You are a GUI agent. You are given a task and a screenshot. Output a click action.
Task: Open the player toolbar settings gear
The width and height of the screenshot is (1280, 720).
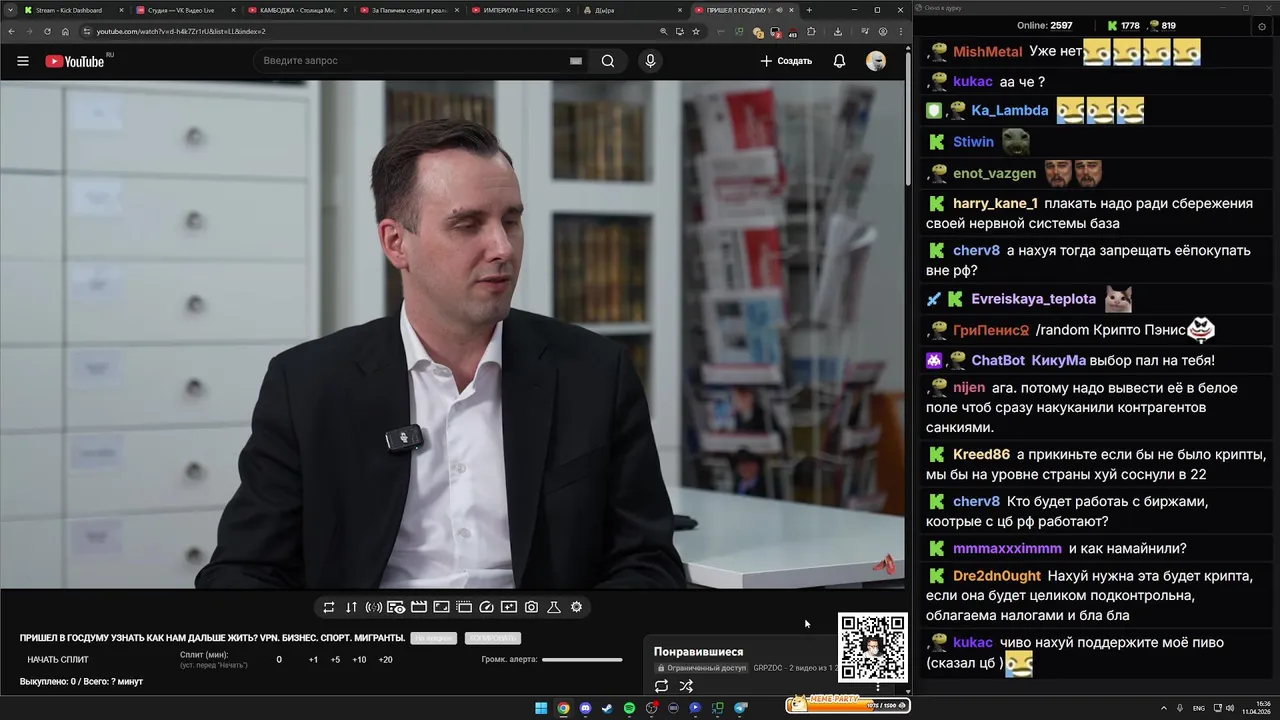tap(576, 607)
